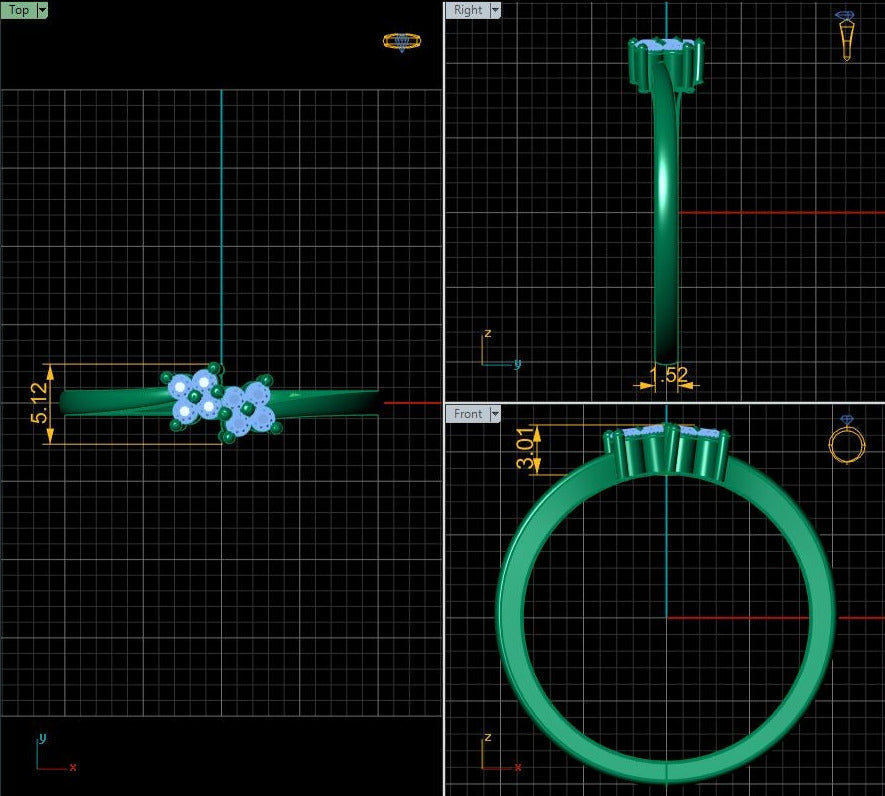Expand the Right viewport menu arrow
Screen dimensions: 885x796
coord(494,10)
